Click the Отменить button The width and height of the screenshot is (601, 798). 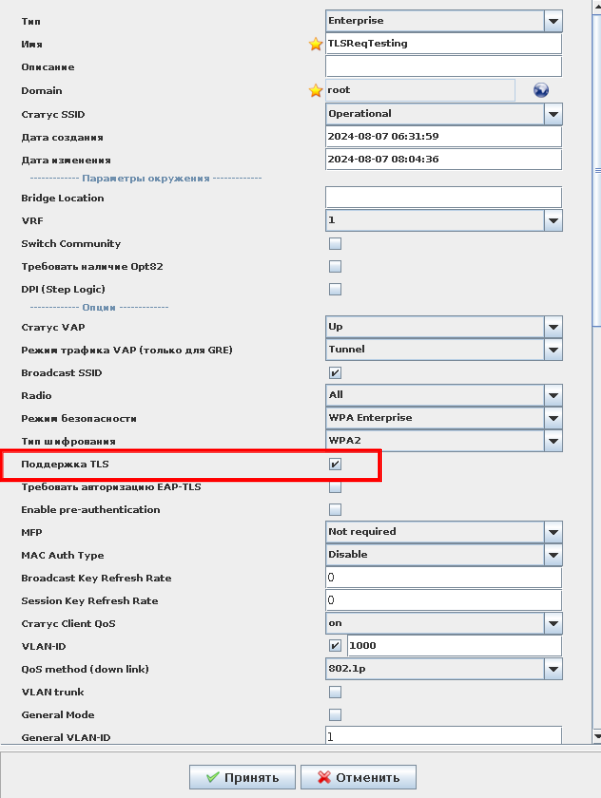(x=359, y=777)
